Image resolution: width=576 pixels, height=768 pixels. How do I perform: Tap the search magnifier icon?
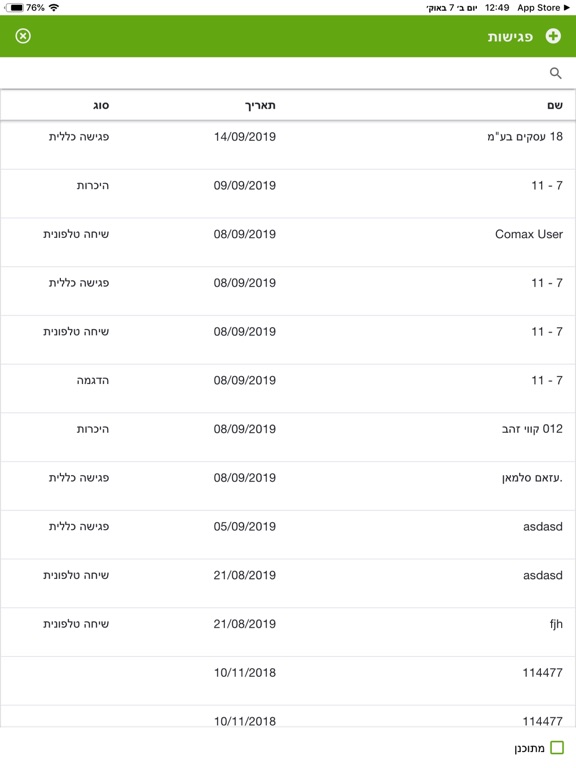pos(555,73)
